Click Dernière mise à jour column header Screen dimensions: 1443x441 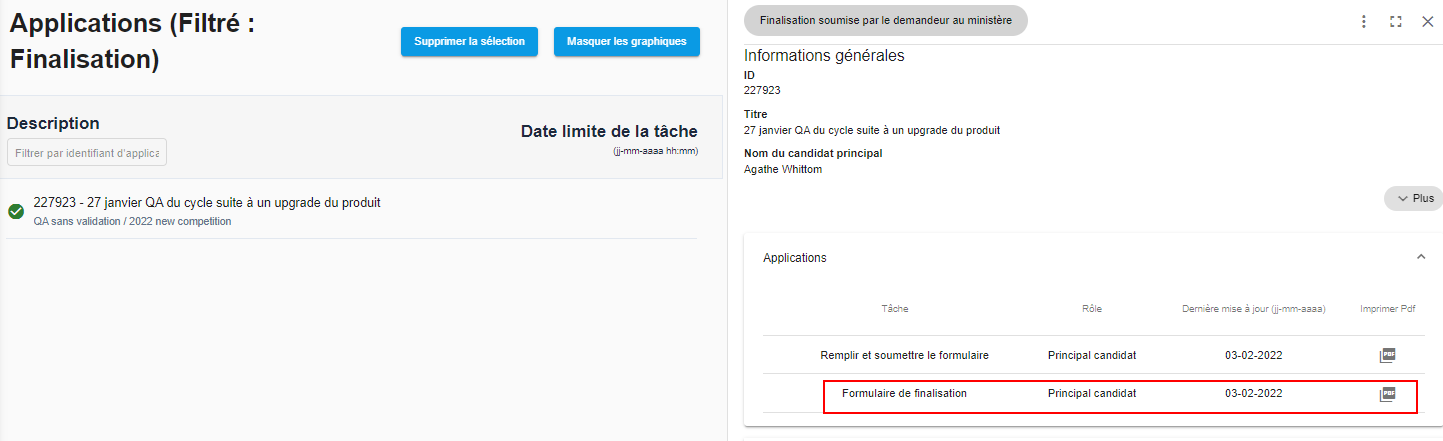pyautogui.click(x=1253, y=309)
